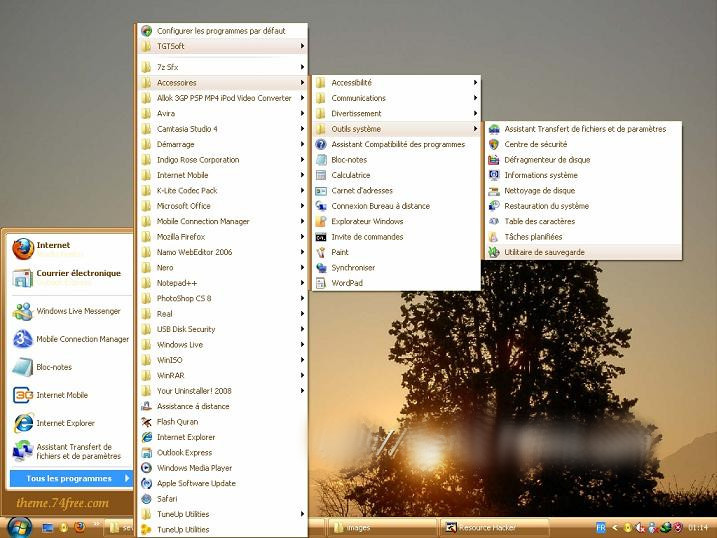Open the WinISO folder
Viewport: 717px width, 538px height.
(x=223, y=360)
